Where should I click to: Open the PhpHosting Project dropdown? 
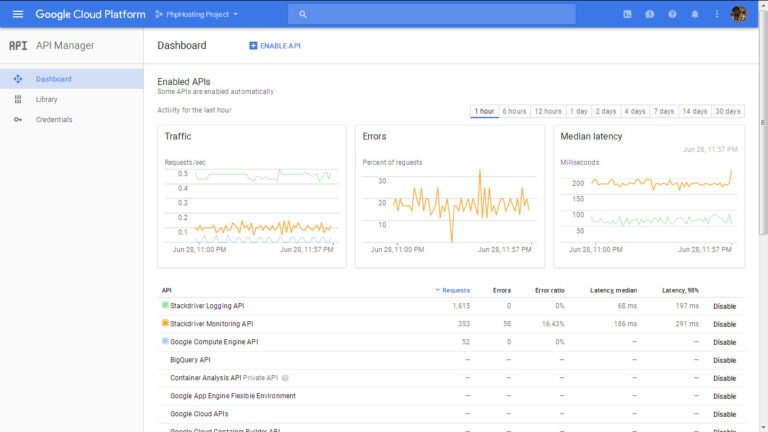pyautogui.click(x=197, y=14)
